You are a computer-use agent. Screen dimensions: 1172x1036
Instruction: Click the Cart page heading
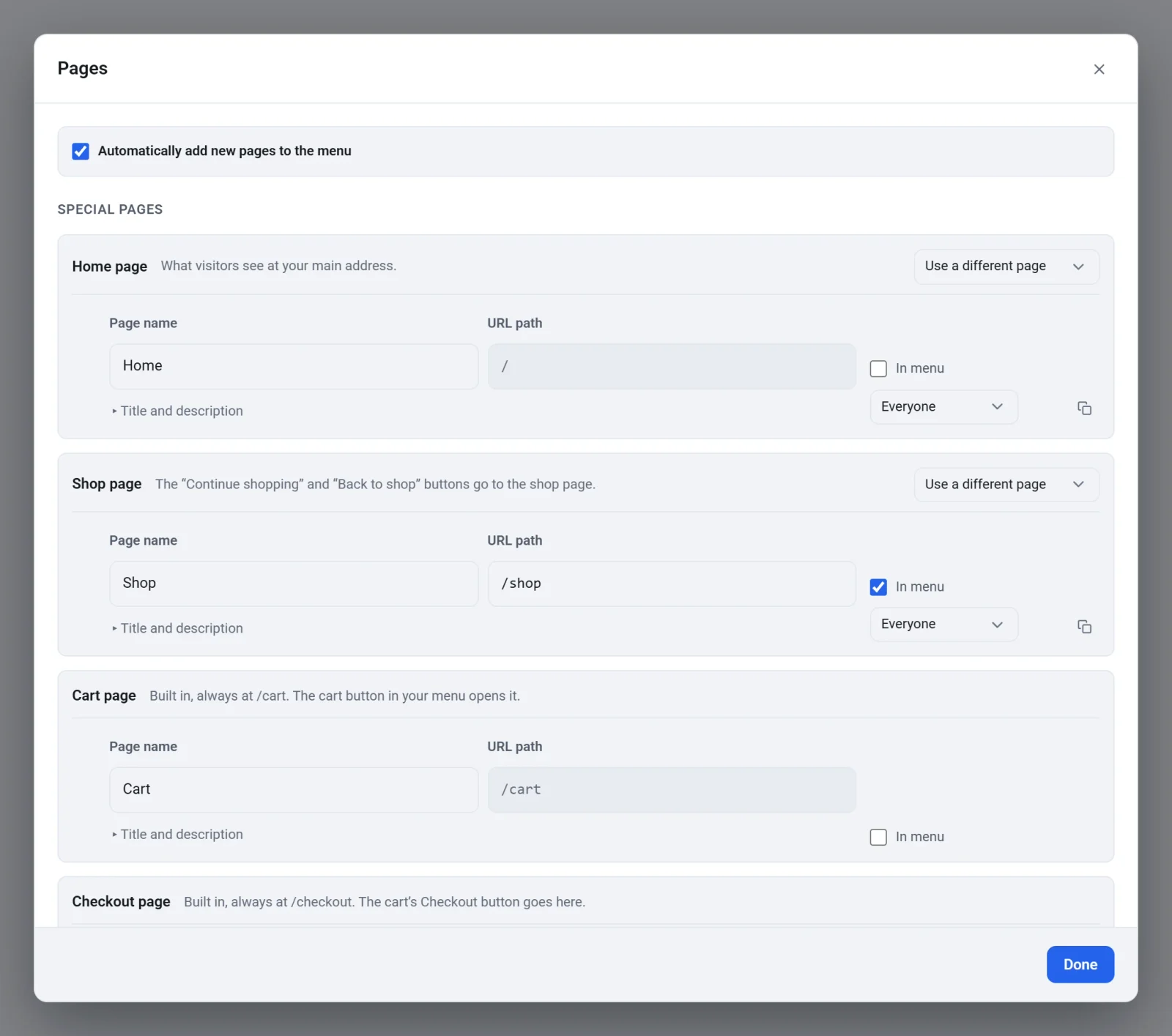[x=104, y=696]
